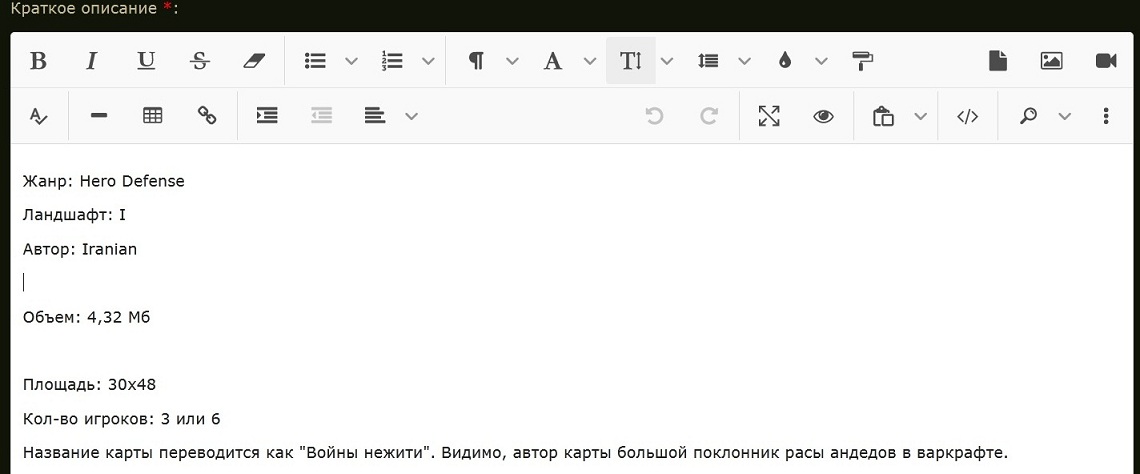Switch editor to fullscreen mode
1140x474 pixels.
pos(768,116)
